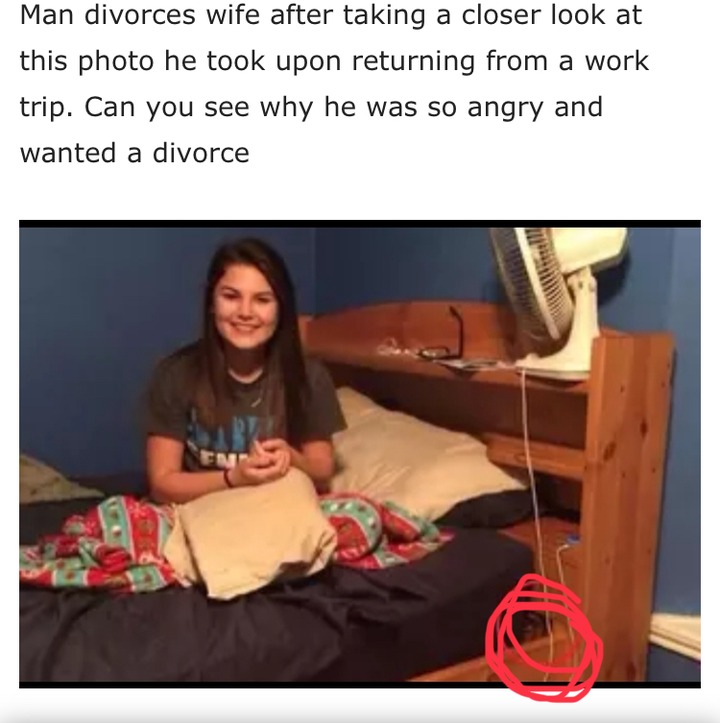The height and width of the screenshot is (723, 720).
Task: Click the white fan on the headboard
Action: pyautogui.click(x=558, y=302)
